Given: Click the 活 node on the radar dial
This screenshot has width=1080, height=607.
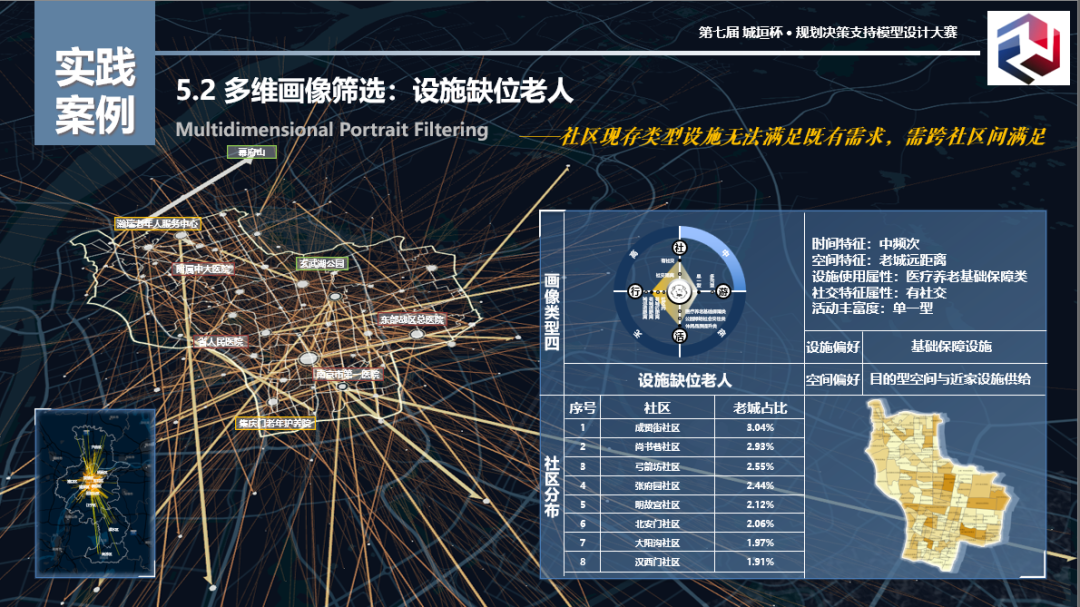Looking at the screenshot, I should click(680, 335).
